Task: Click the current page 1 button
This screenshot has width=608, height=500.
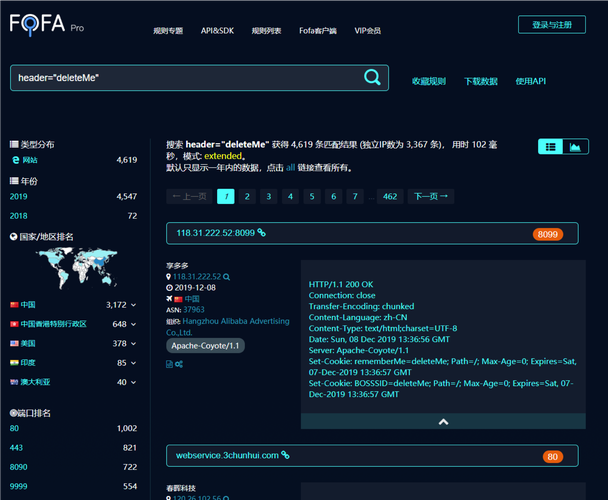Action: (226, 196)
